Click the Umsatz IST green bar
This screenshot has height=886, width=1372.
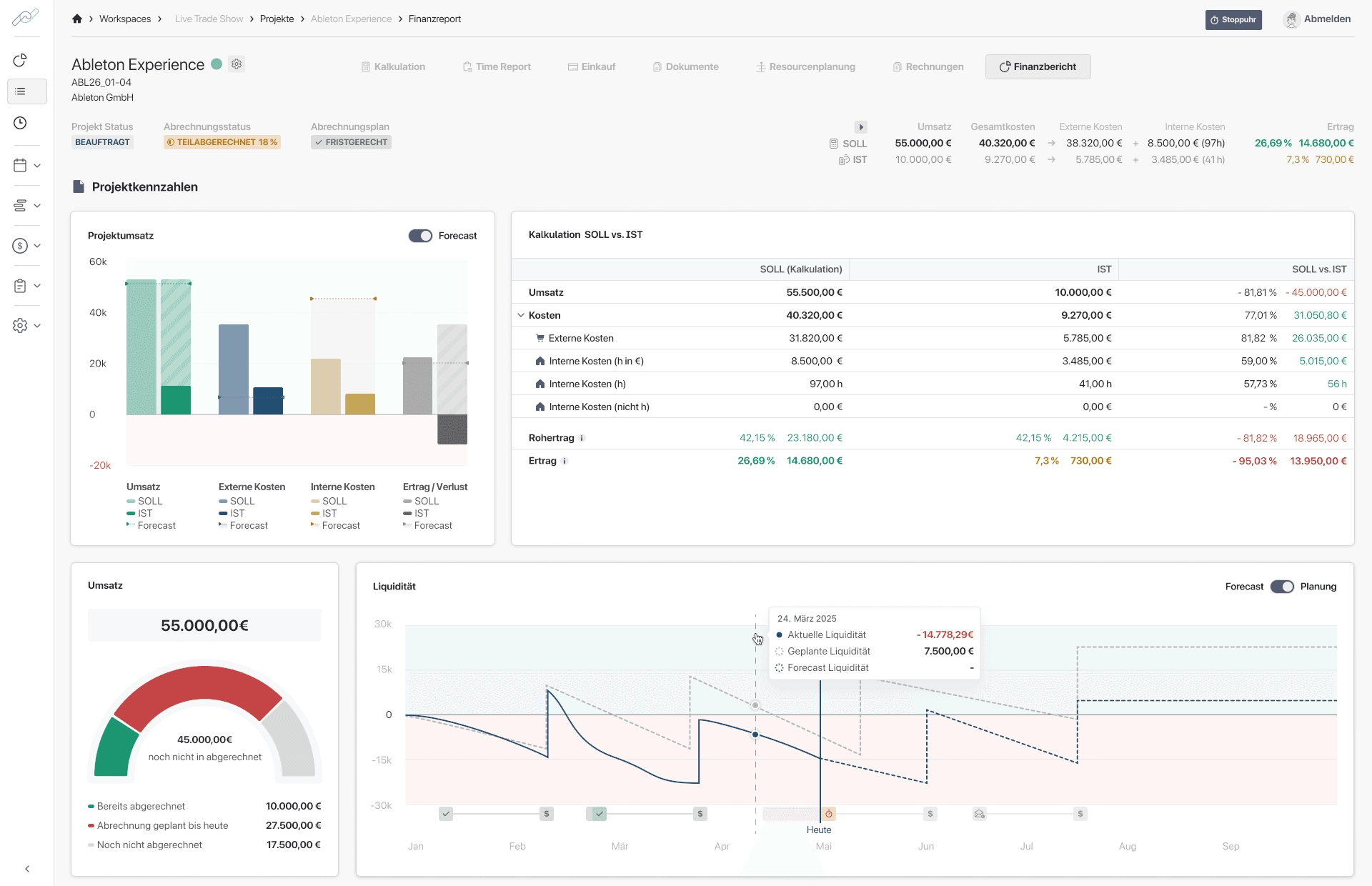(x=176, y=400)
